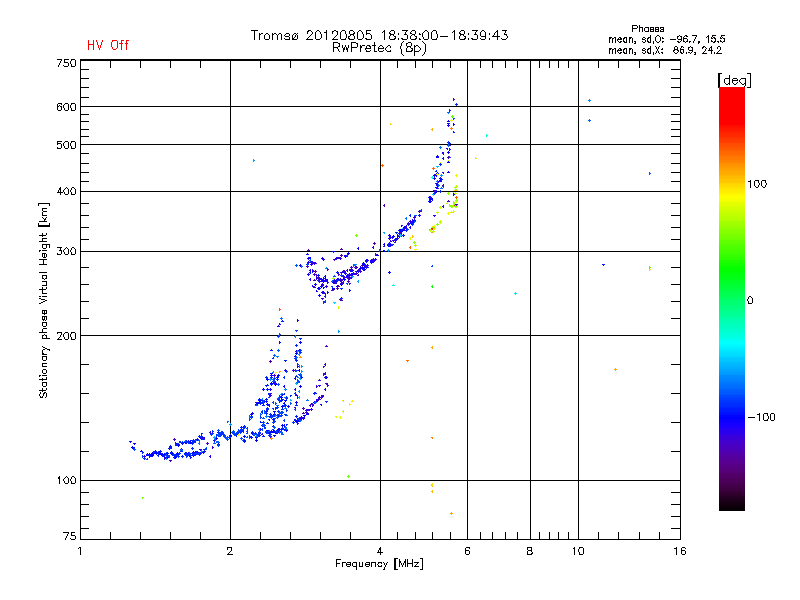Click the 'Frequency [MHz]' axis label

point(379,564)
